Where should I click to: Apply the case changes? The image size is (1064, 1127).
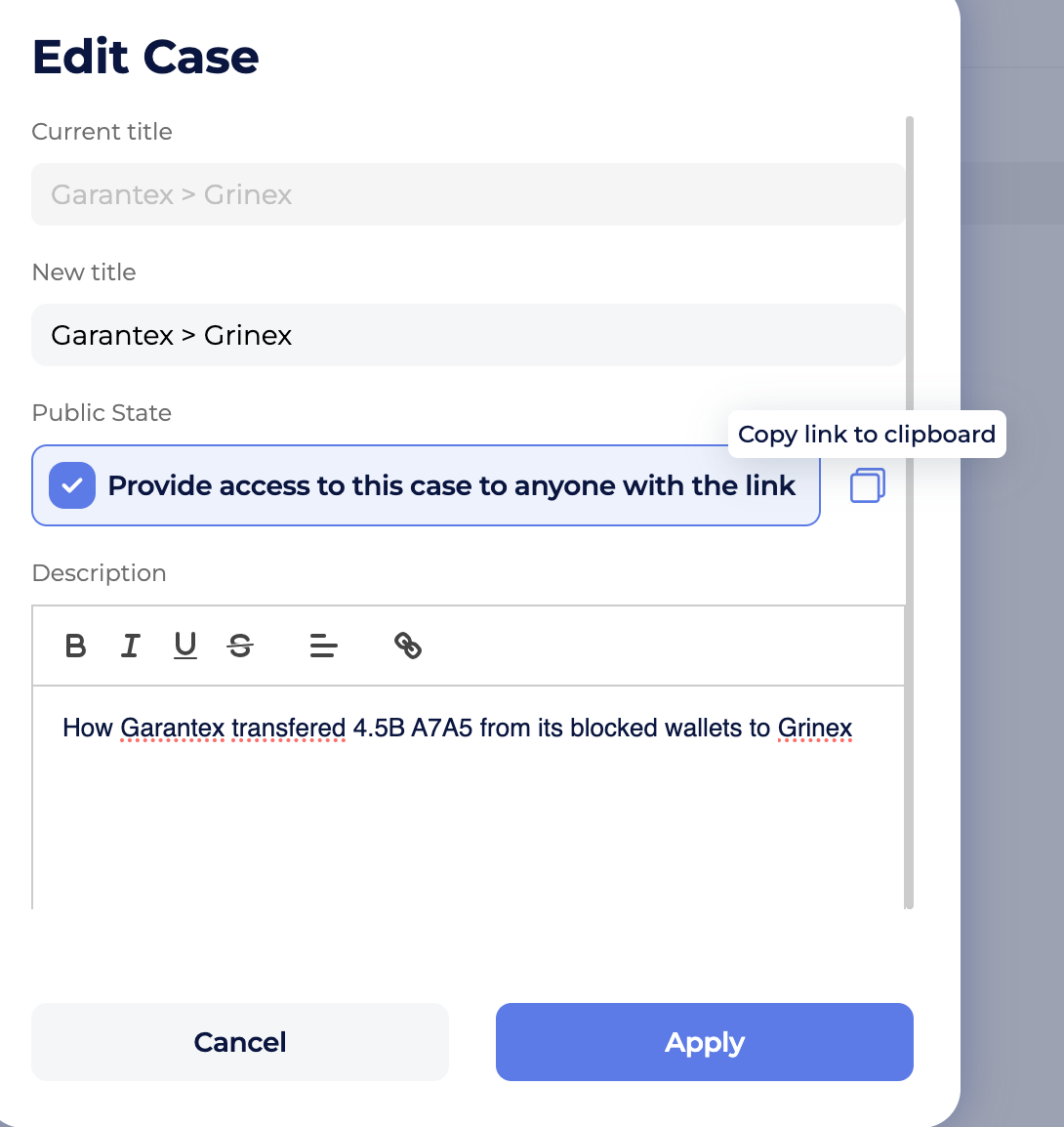[x=704, y=1042]
